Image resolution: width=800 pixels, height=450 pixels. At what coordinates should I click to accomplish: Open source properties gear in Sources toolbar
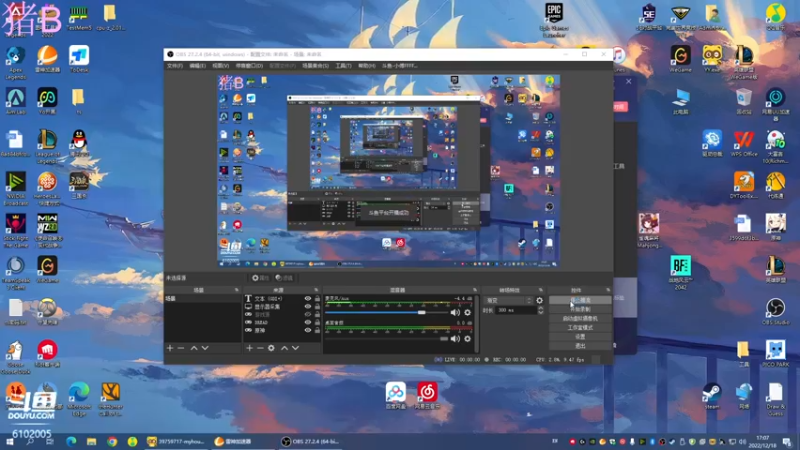(271, 348)
